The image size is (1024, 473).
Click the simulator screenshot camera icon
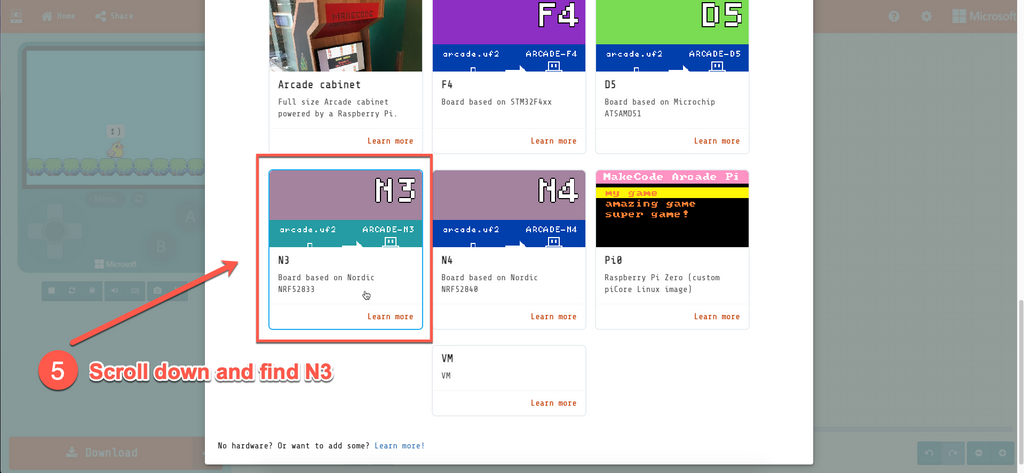[156, 291]
